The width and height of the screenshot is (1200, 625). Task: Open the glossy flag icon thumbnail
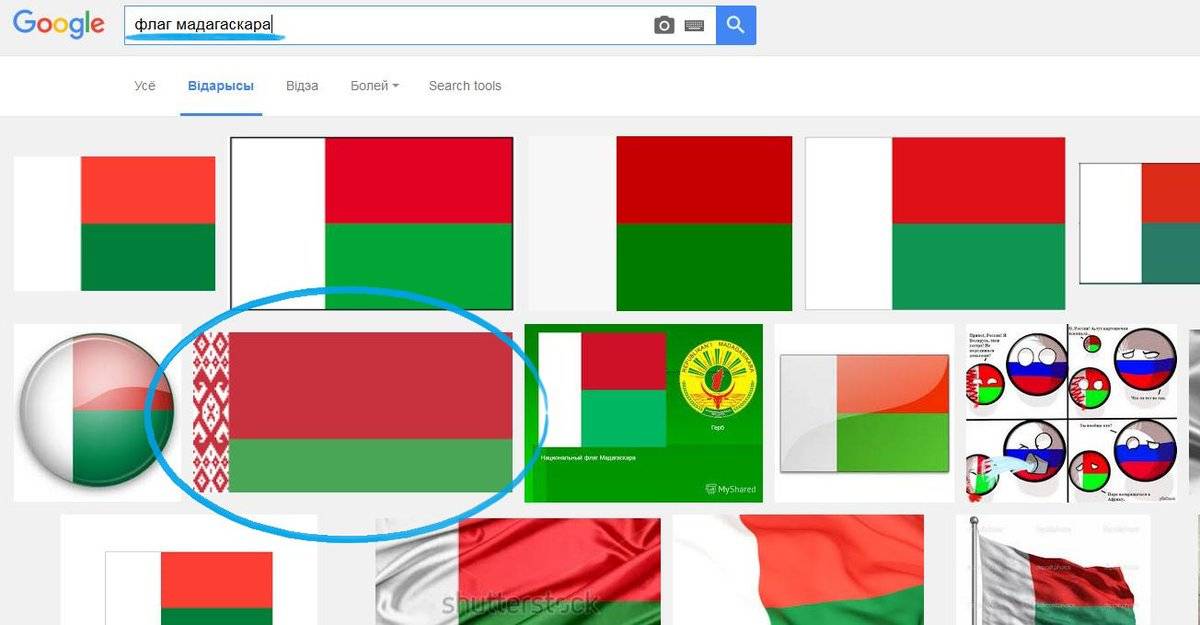(864, 413)
